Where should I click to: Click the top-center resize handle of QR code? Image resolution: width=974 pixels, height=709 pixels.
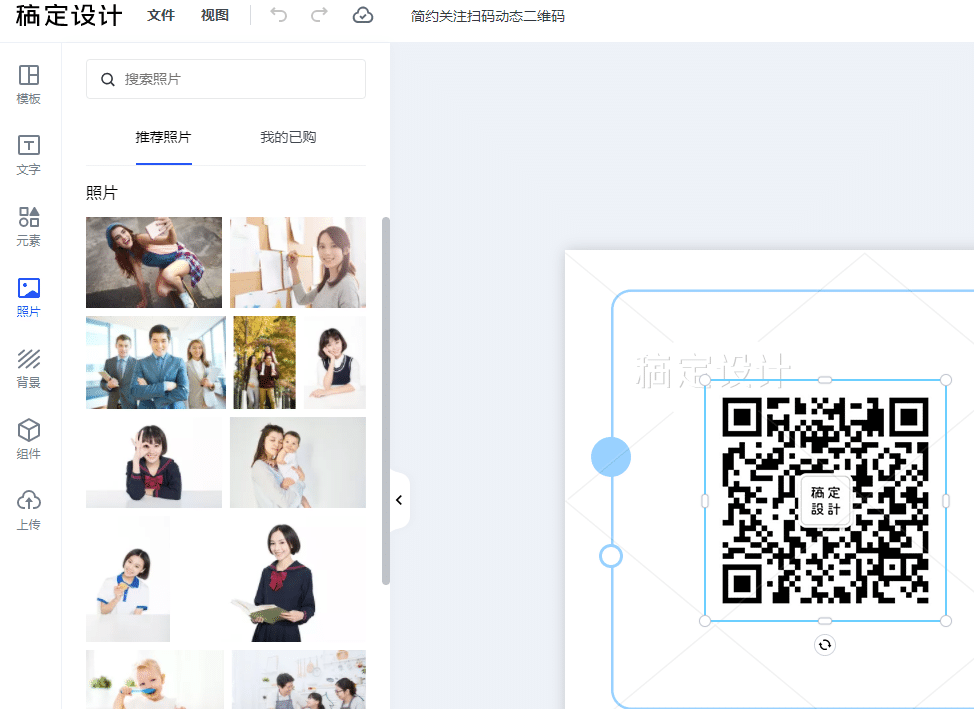(825, 380)
